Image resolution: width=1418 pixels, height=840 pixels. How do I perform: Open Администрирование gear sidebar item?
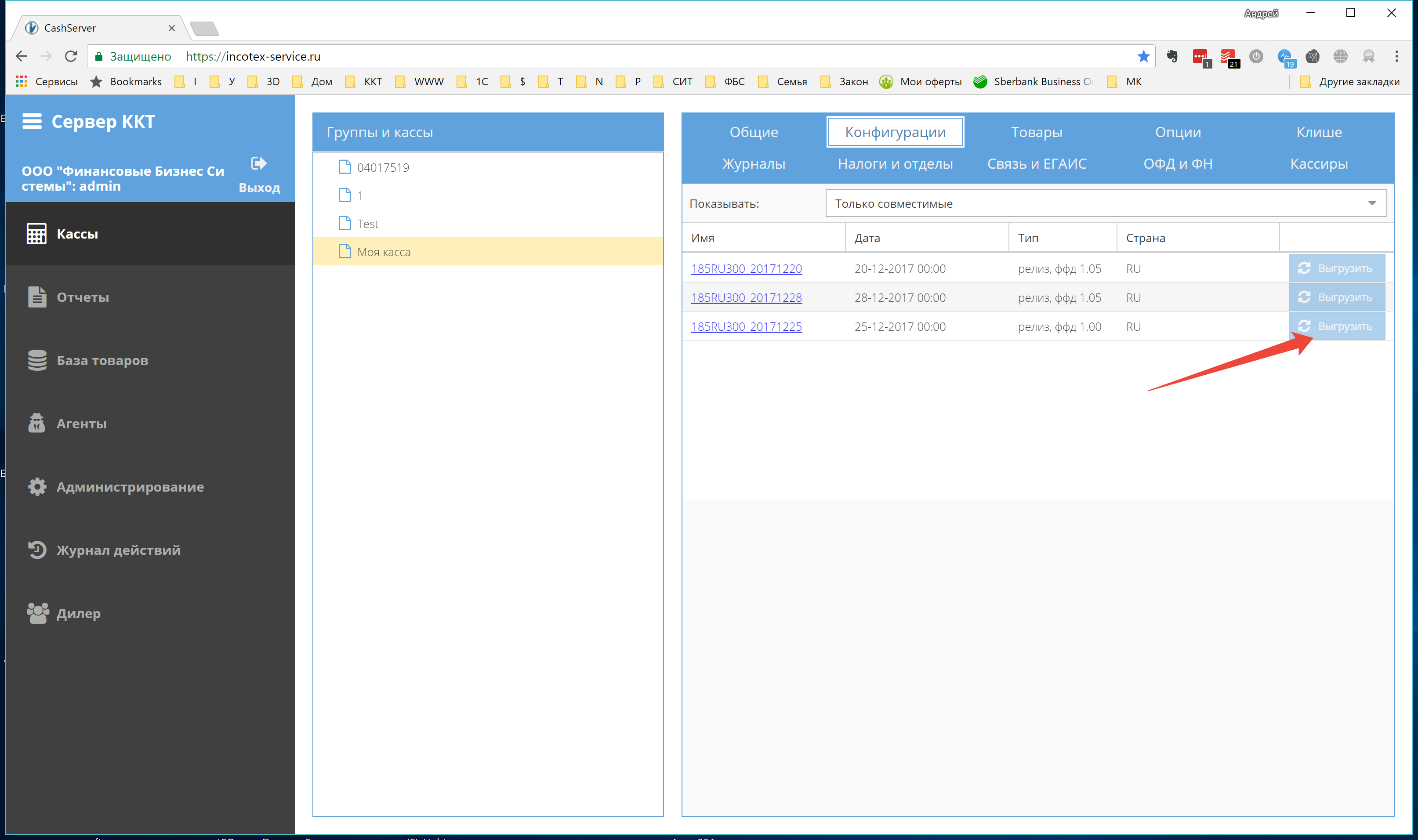tap(130, 487)
